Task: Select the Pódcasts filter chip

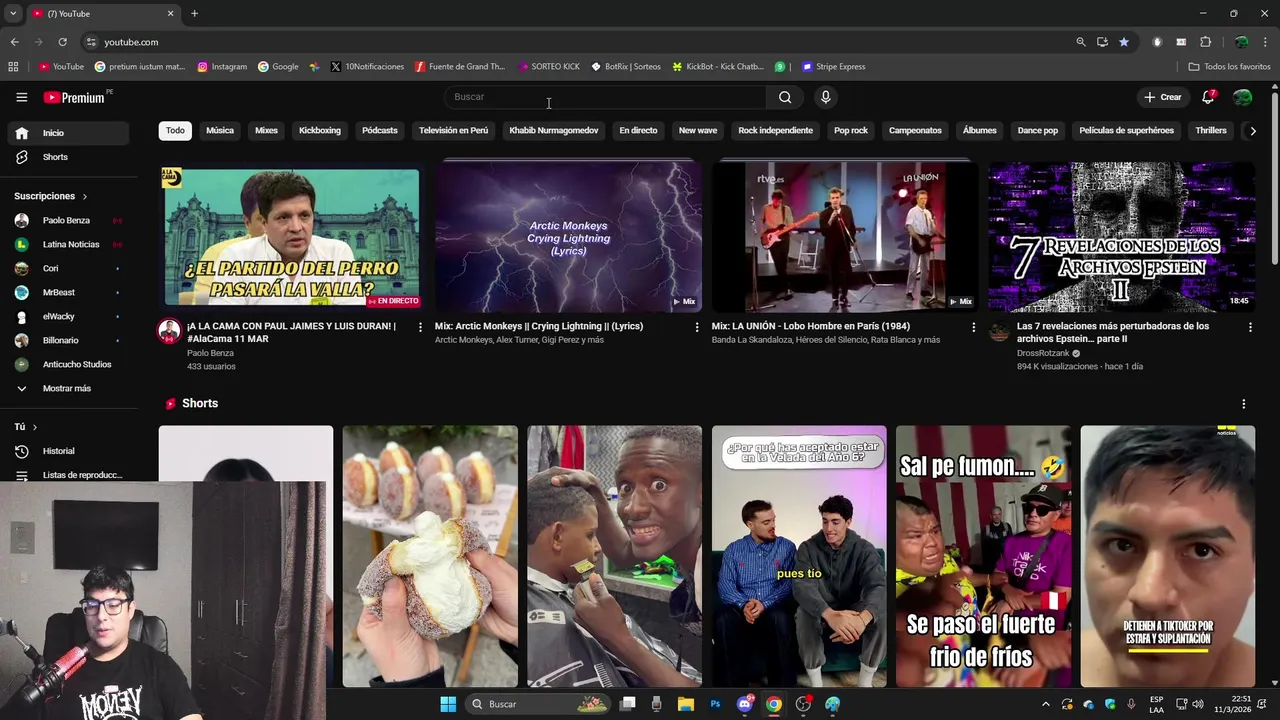Action: [x=380, y=130]
